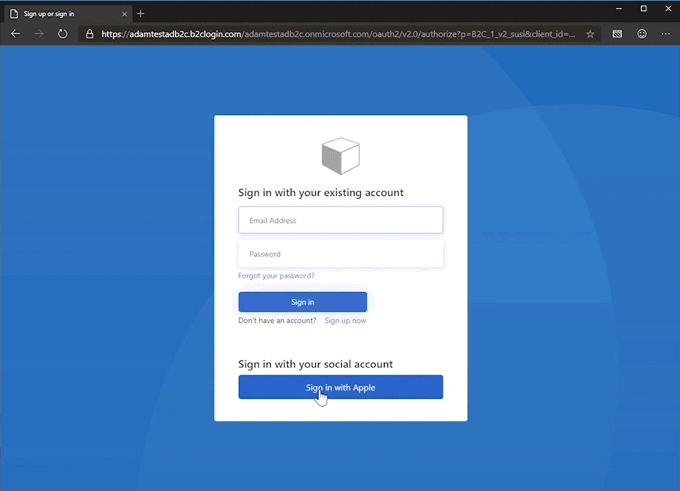The width and height of the screenshot is (680, 491).
Task: Focus the Email Address field
Action: tap(341, 220)
